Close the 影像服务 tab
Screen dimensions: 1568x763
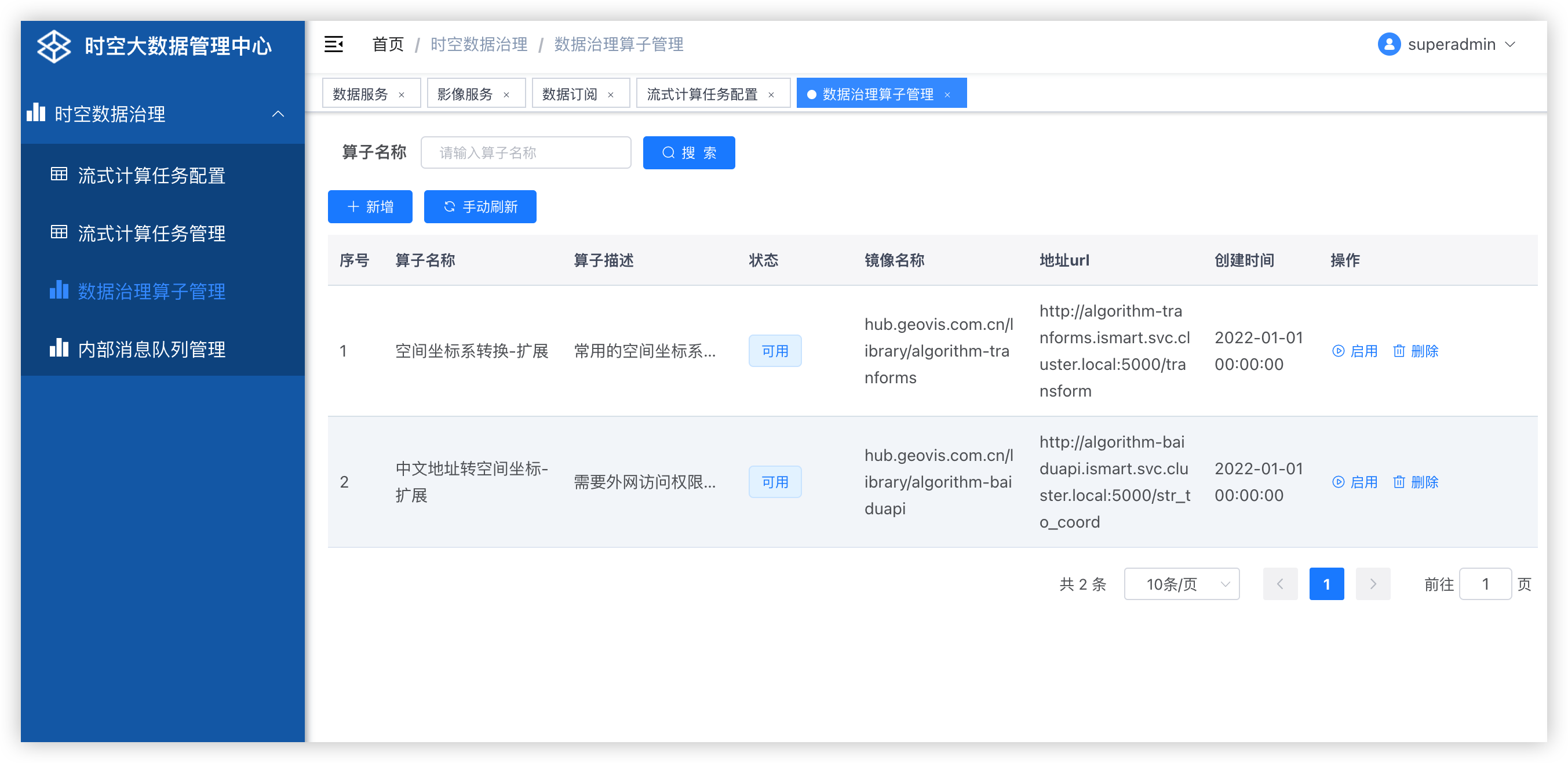(506, 95)
